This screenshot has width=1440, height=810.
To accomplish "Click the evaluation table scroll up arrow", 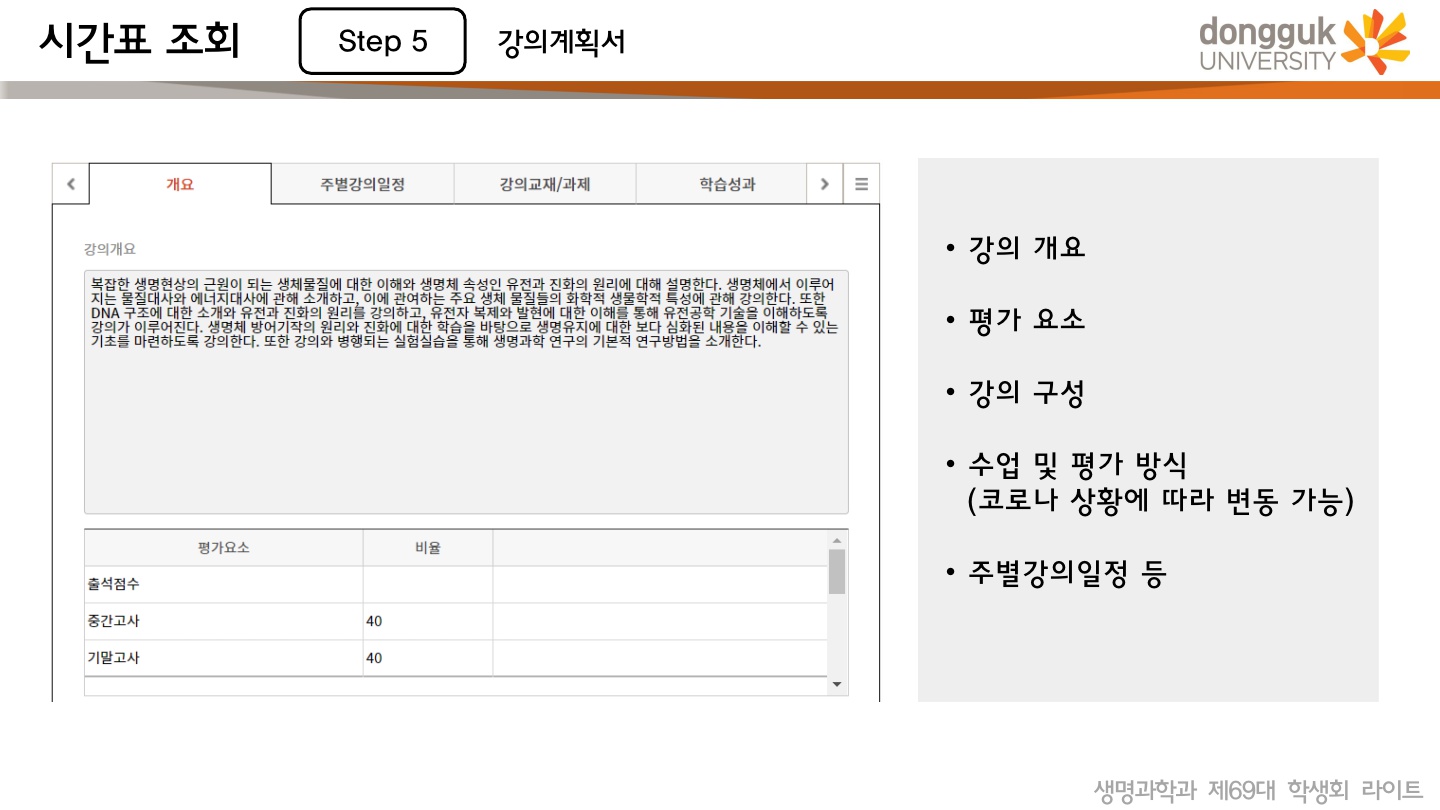I will [837, 540].
